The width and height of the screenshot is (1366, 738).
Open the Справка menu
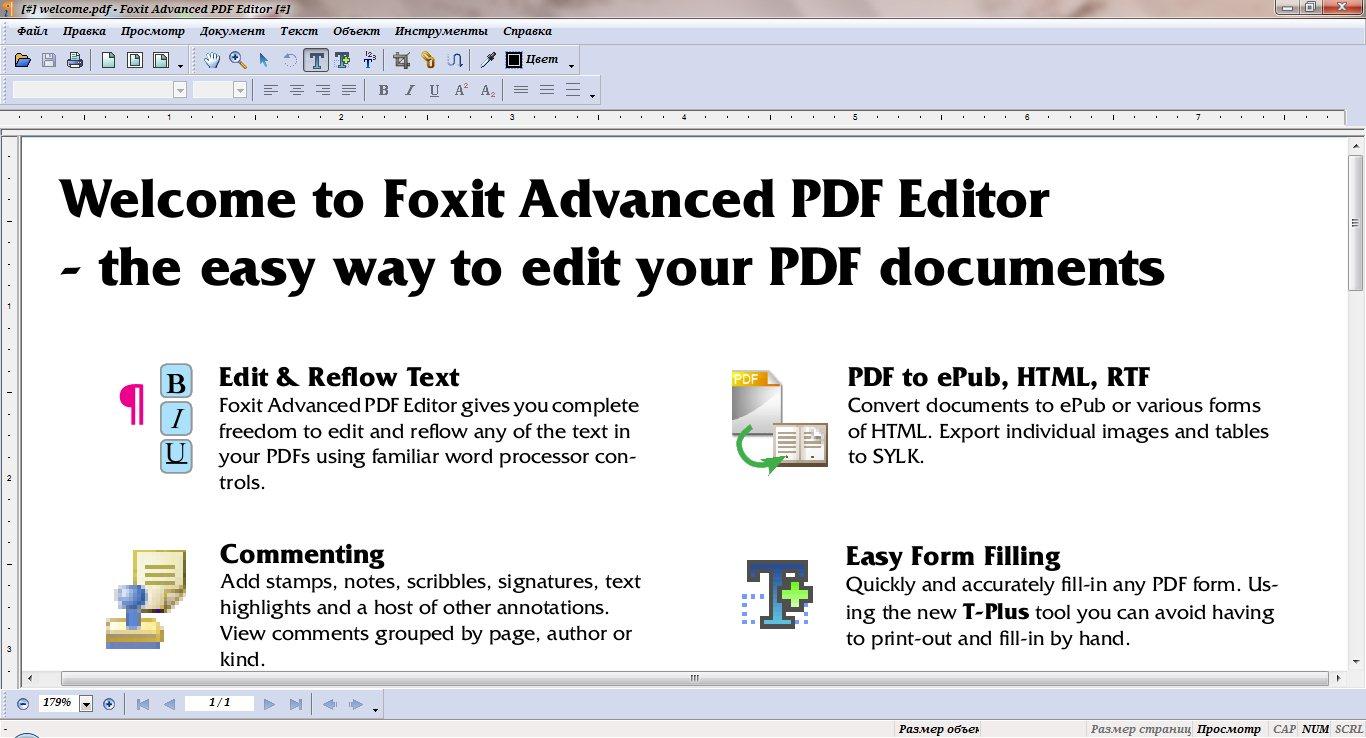527,31
